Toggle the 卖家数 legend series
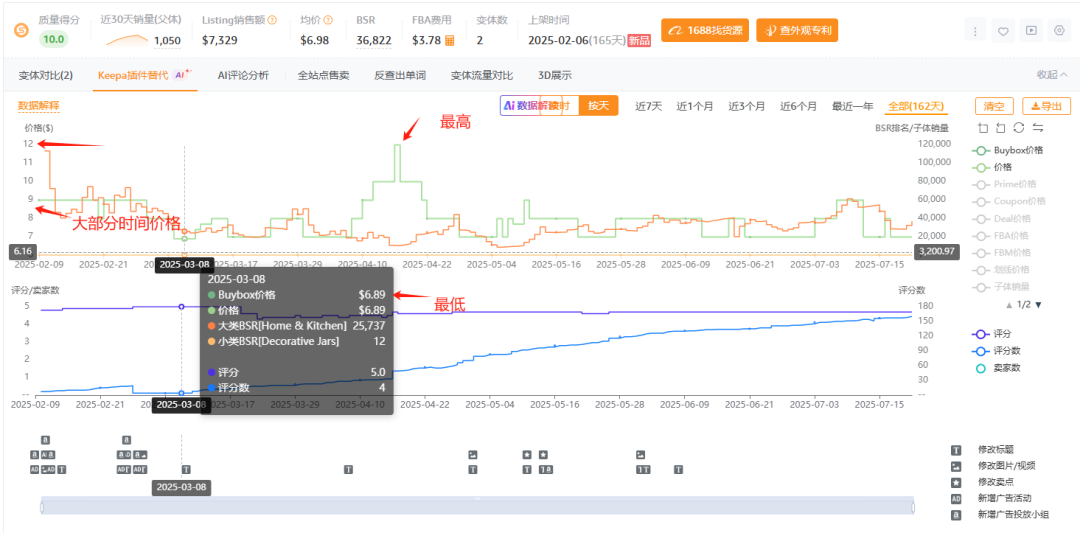 point(996,368)
